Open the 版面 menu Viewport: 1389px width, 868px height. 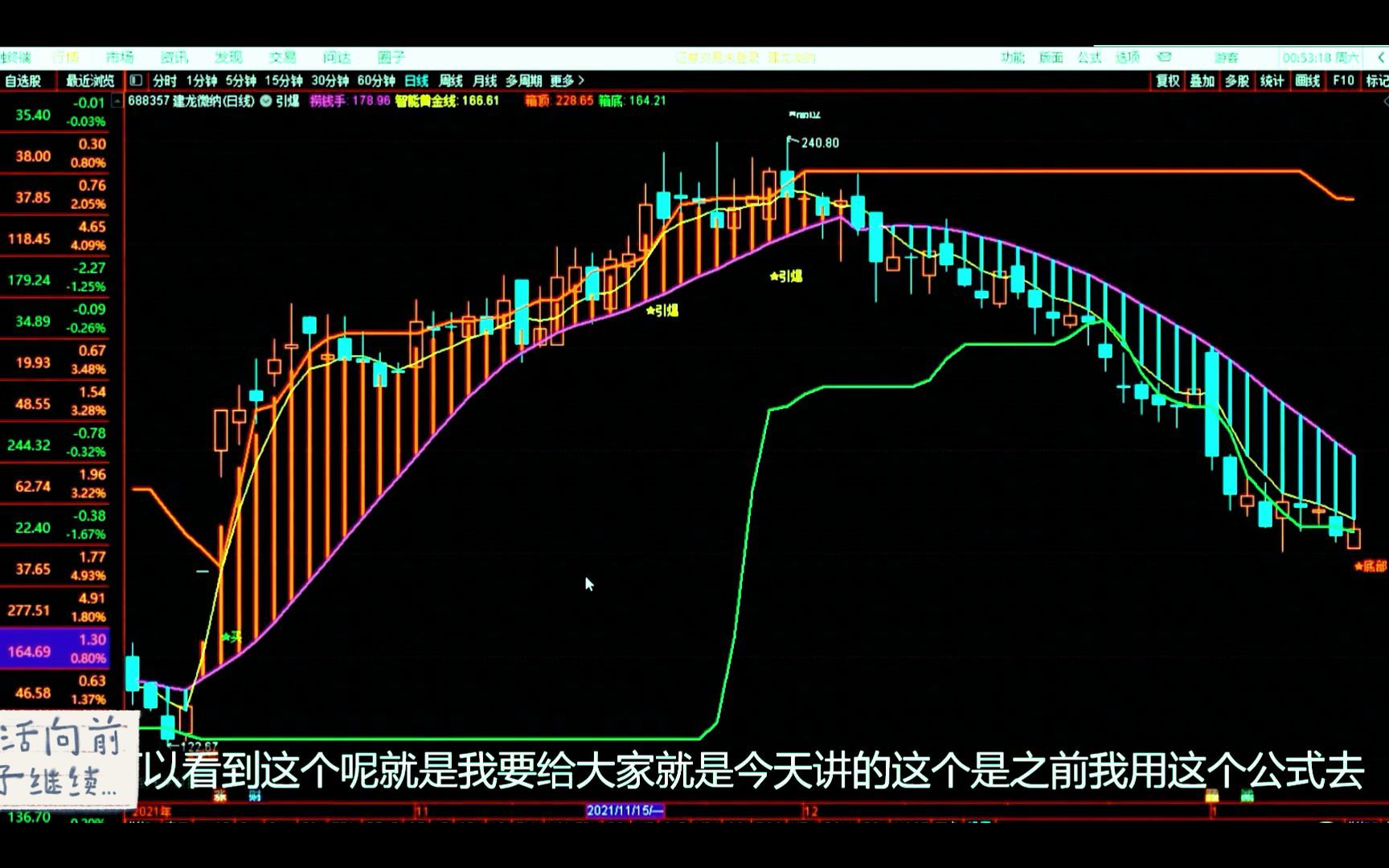(1051, 57)
